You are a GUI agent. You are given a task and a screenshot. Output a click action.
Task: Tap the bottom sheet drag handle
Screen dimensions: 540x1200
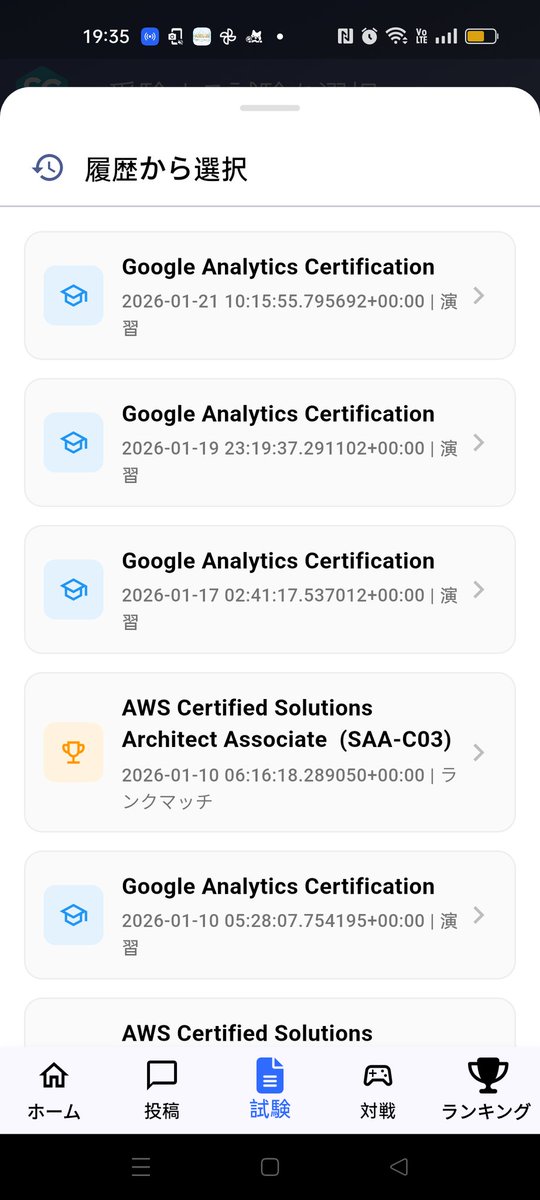tap(270, 107)
